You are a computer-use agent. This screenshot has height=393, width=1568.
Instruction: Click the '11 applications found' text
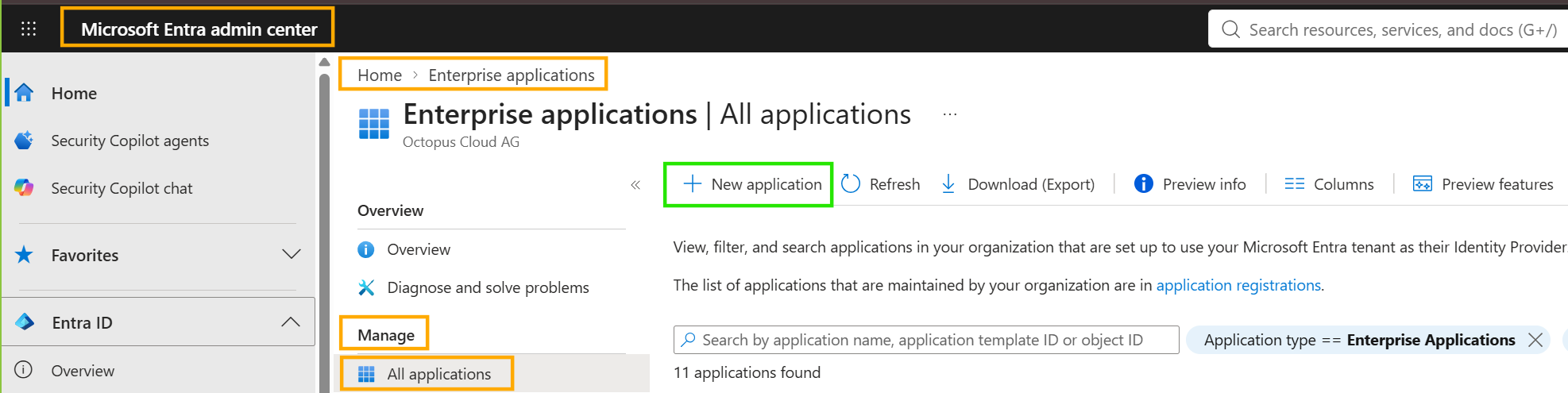[747, 372]
